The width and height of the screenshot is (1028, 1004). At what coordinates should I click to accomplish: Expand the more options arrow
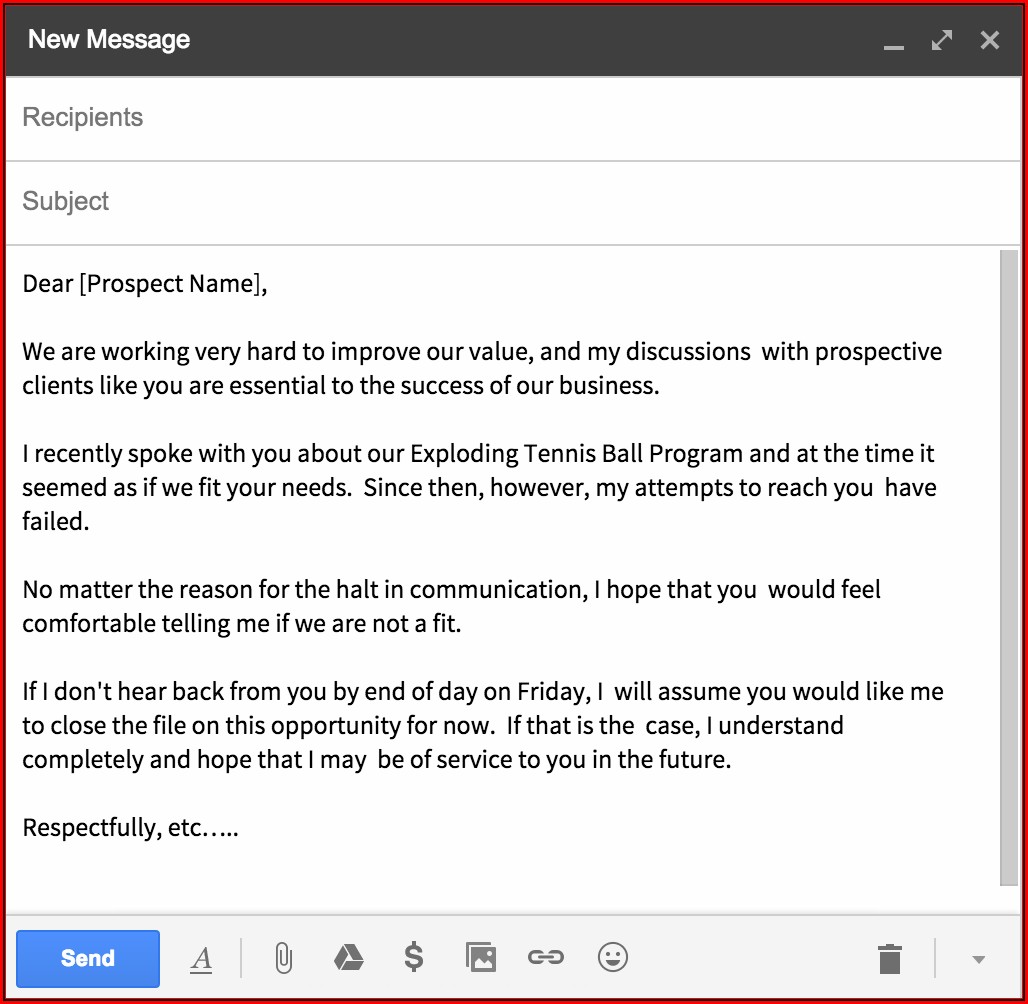tap(979, 959)
